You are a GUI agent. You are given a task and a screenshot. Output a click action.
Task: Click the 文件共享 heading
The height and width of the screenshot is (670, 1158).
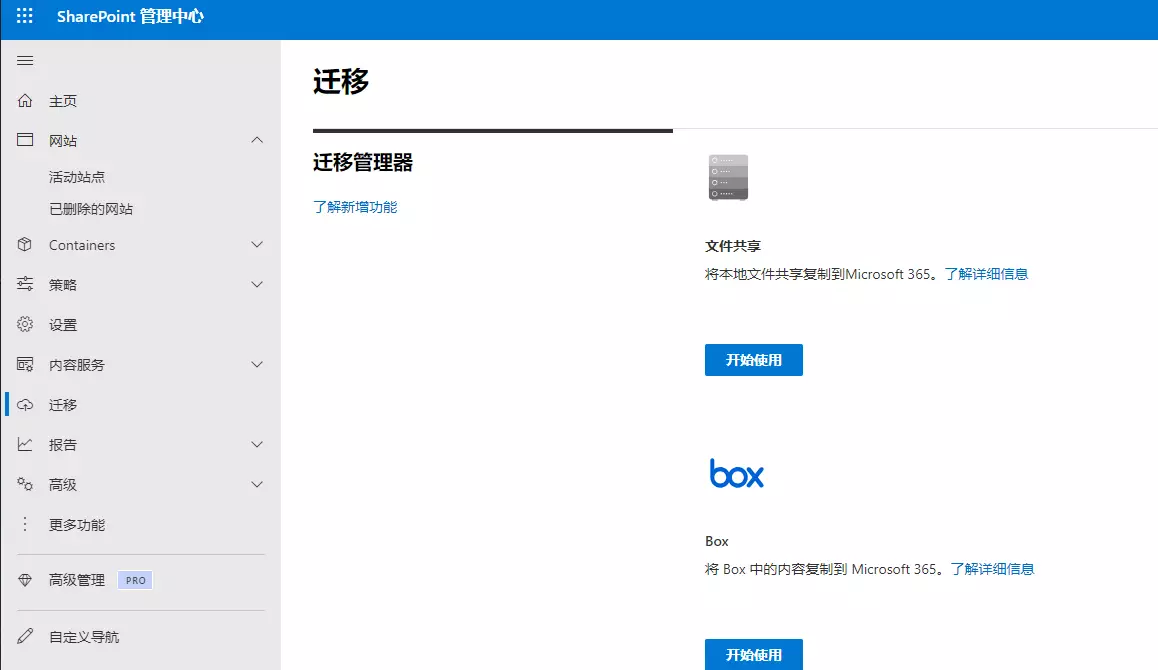click(733, 246)
